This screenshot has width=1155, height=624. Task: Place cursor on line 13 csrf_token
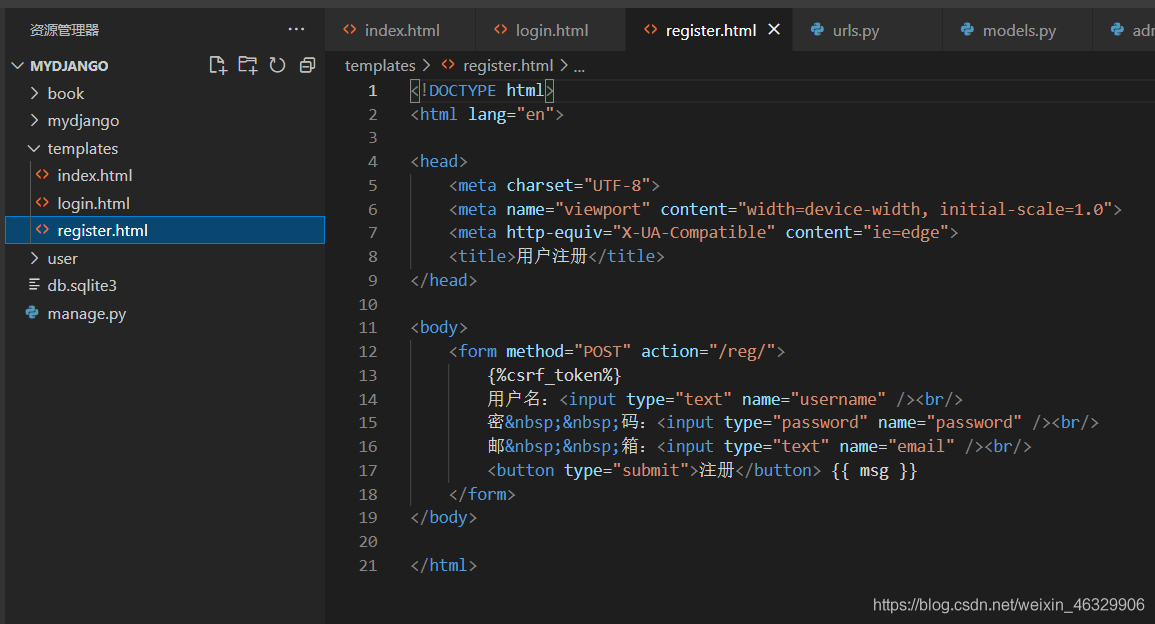point(555,375)
